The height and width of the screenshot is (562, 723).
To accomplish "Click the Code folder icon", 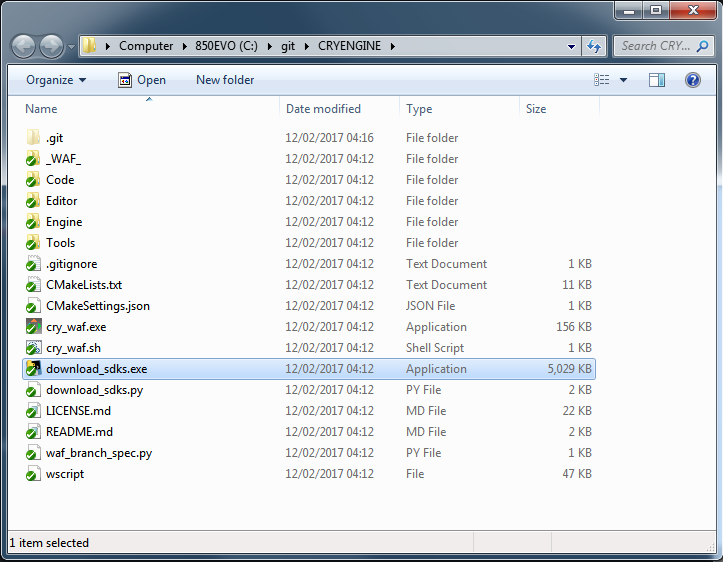I will (x=33, y=180).
